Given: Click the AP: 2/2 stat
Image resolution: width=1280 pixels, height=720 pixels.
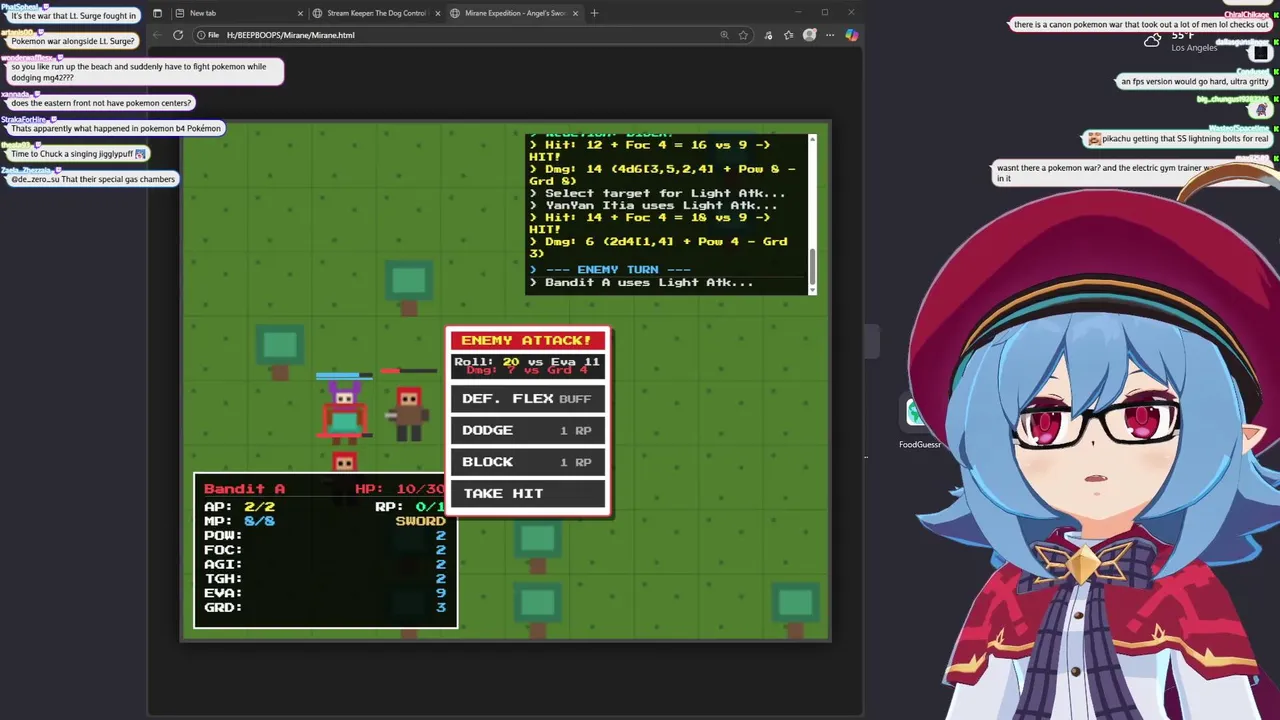Looking at the screenshot, I should pos(239,507).
